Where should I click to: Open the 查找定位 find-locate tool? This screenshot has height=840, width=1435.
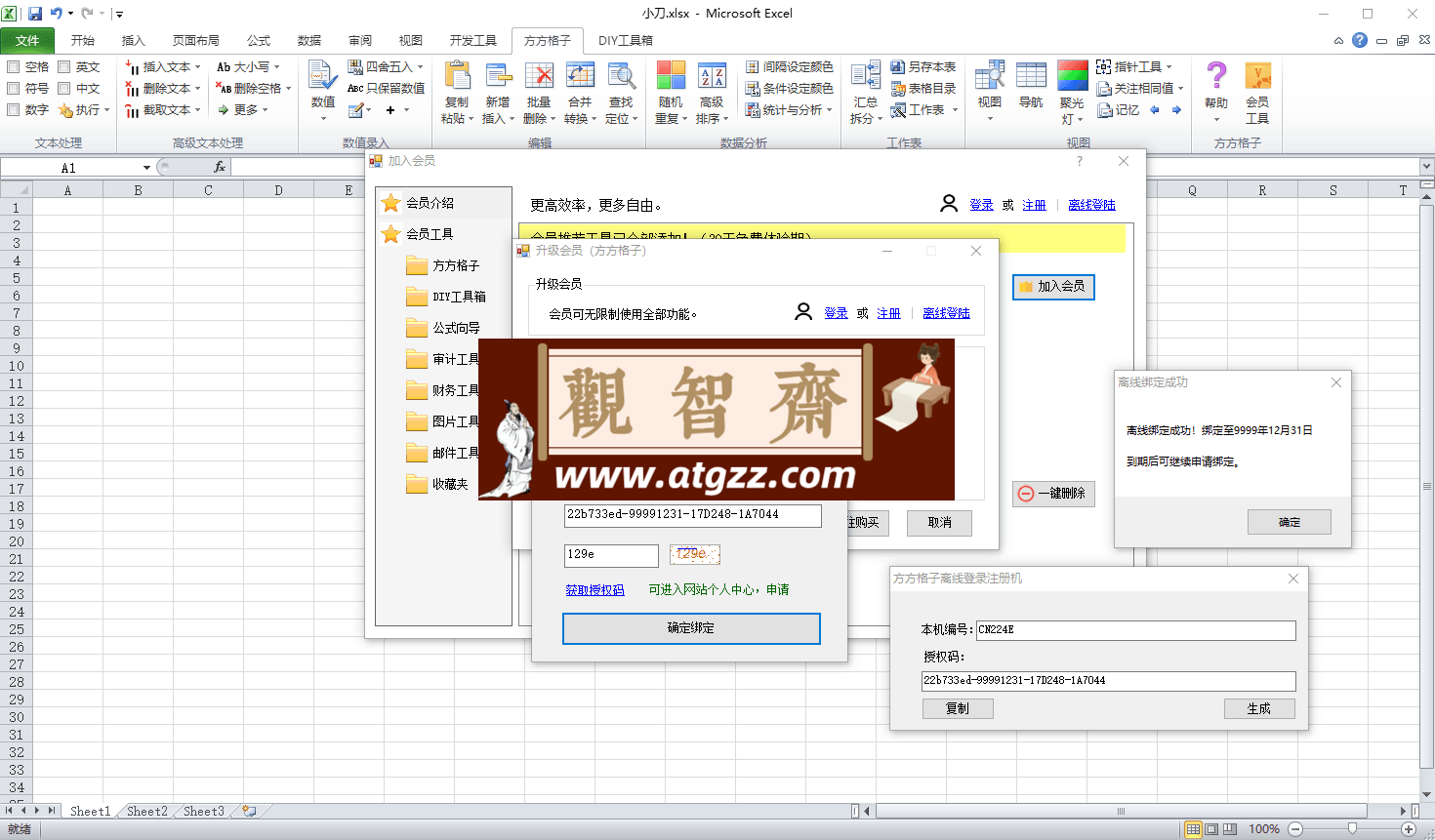coord(621,94)
